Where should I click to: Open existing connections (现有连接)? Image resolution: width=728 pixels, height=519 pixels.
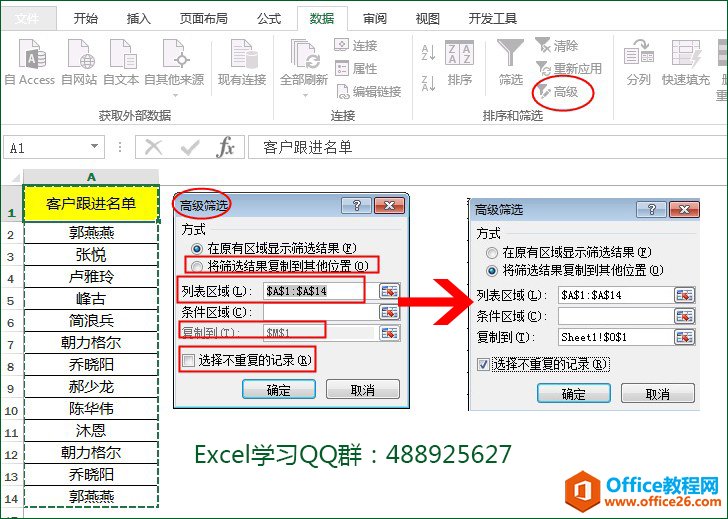(242, 63)
